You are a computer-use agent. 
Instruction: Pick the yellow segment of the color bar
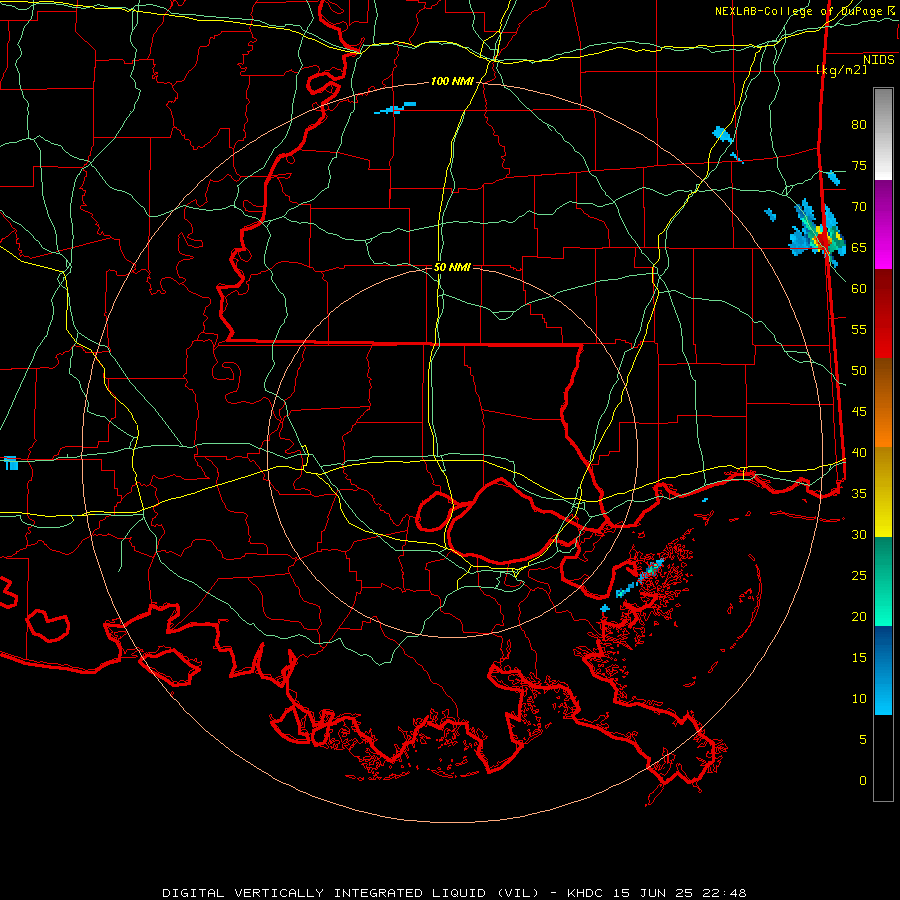(883, 492)
